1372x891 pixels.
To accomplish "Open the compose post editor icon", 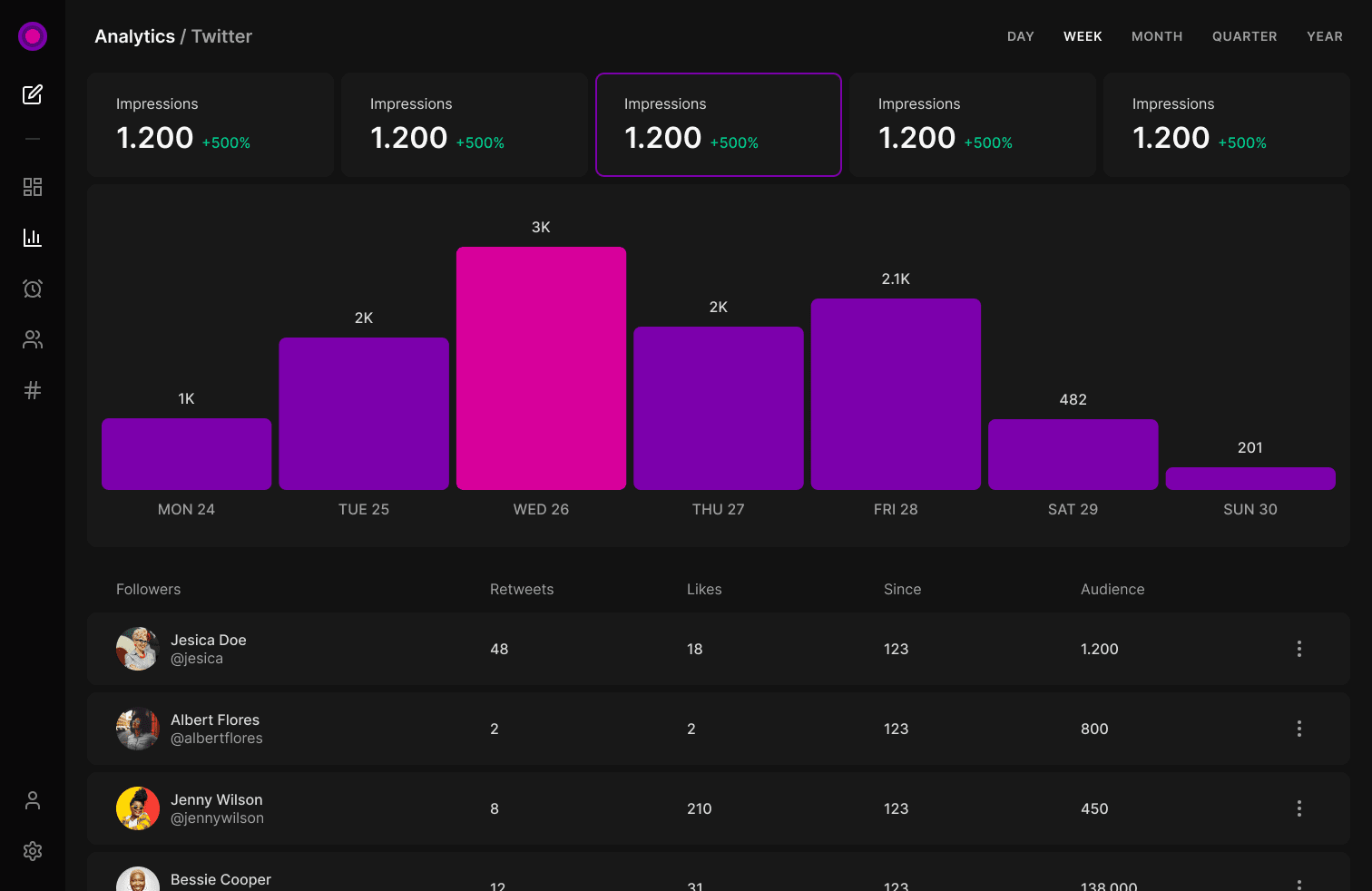I will coord(33,94).
